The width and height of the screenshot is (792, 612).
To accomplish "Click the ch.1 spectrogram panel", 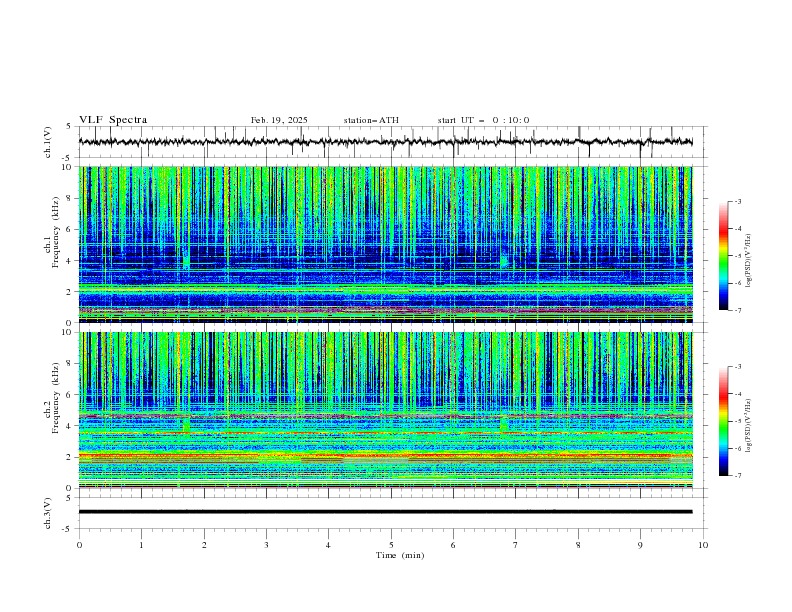I will tap(385, 244).
